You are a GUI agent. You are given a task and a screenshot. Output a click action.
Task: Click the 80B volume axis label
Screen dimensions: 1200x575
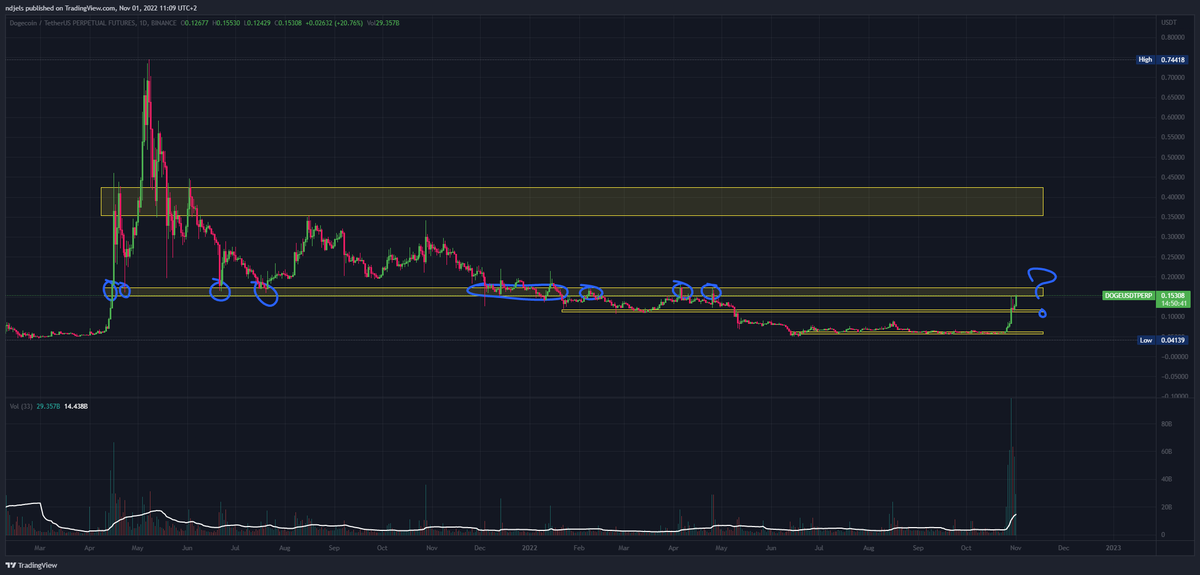click(1164, 424)
